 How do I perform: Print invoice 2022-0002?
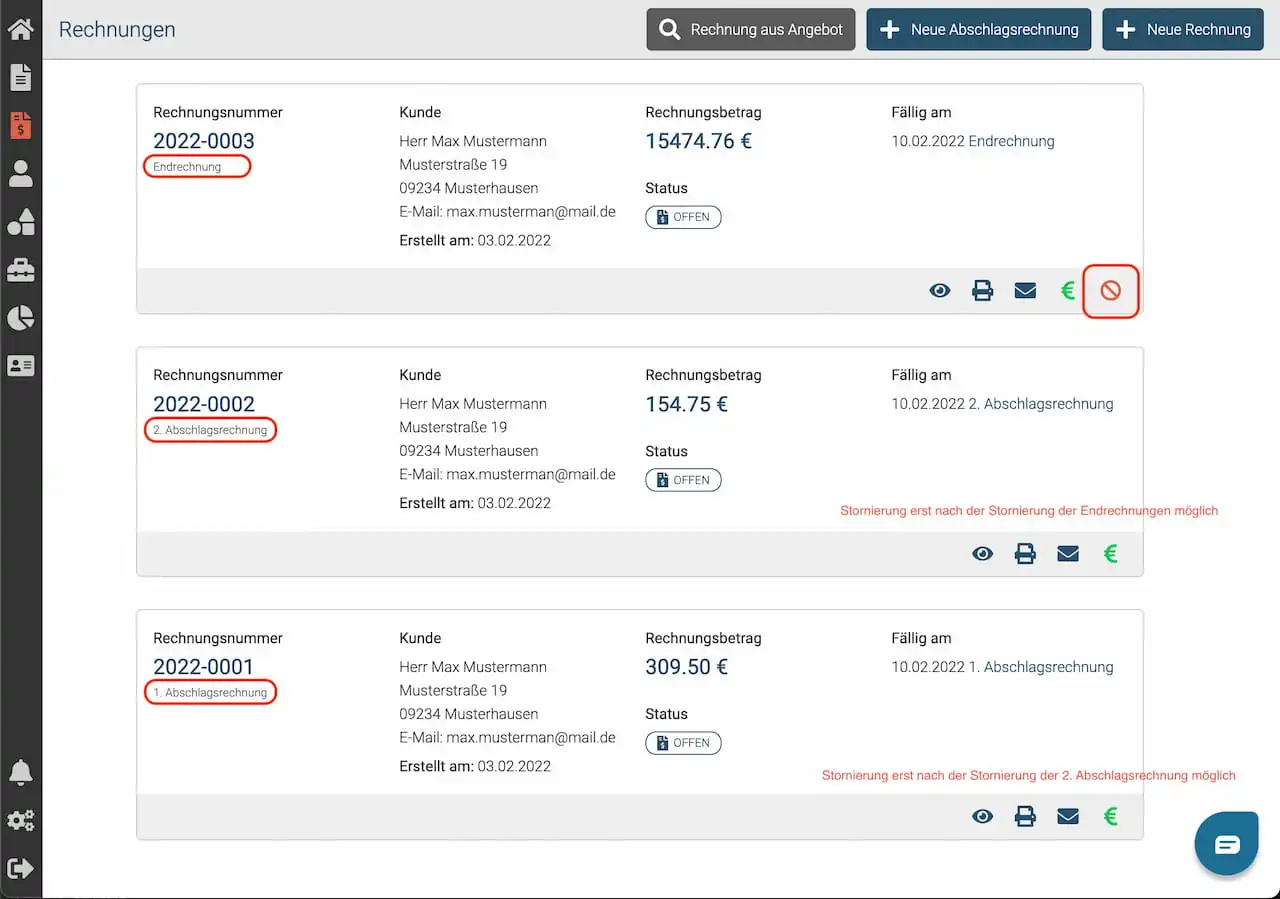pyautogui.click(x=1025, y=554)
